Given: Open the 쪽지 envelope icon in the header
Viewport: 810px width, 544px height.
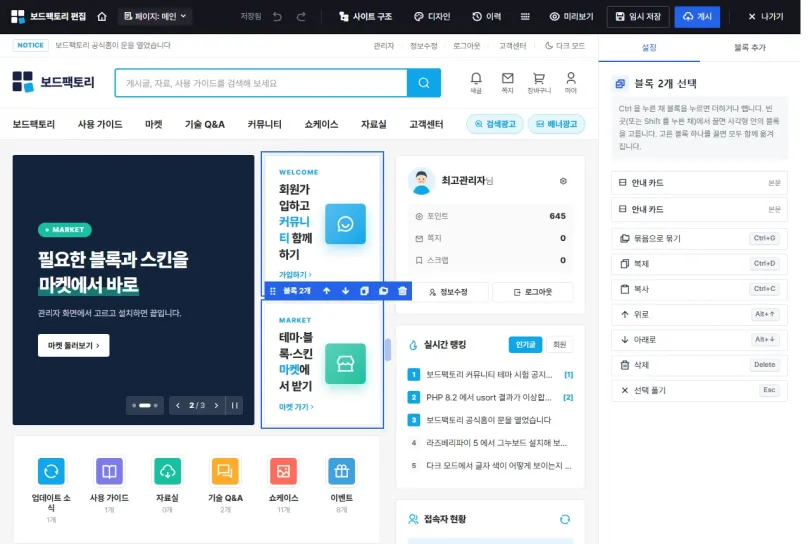Looking at the screenshot, I should point(507,82).
